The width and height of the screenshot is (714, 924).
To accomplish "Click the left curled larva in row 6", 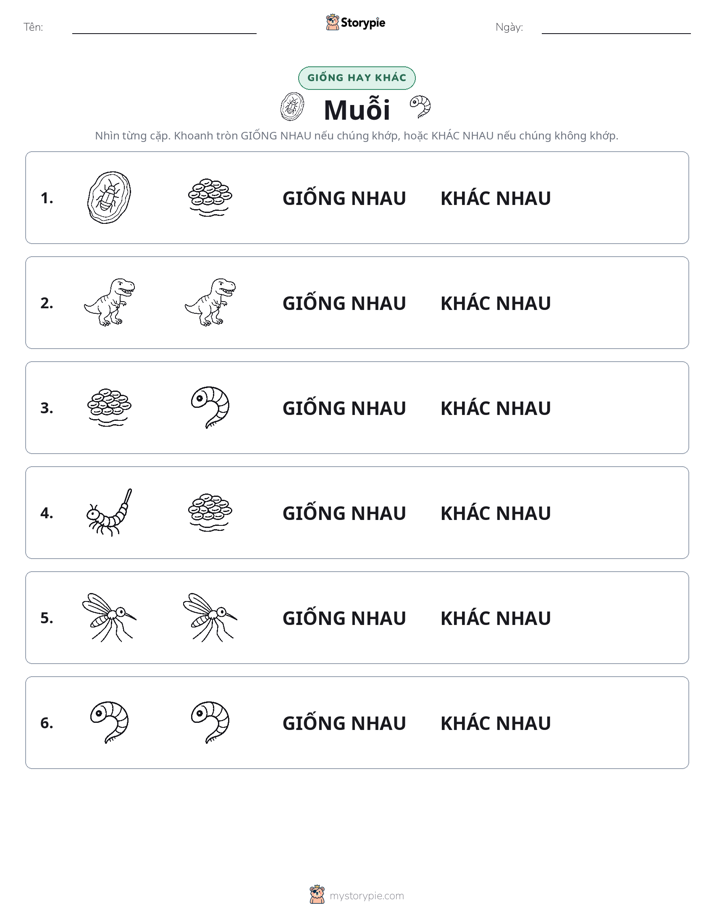I will click(x=109, y=722).
